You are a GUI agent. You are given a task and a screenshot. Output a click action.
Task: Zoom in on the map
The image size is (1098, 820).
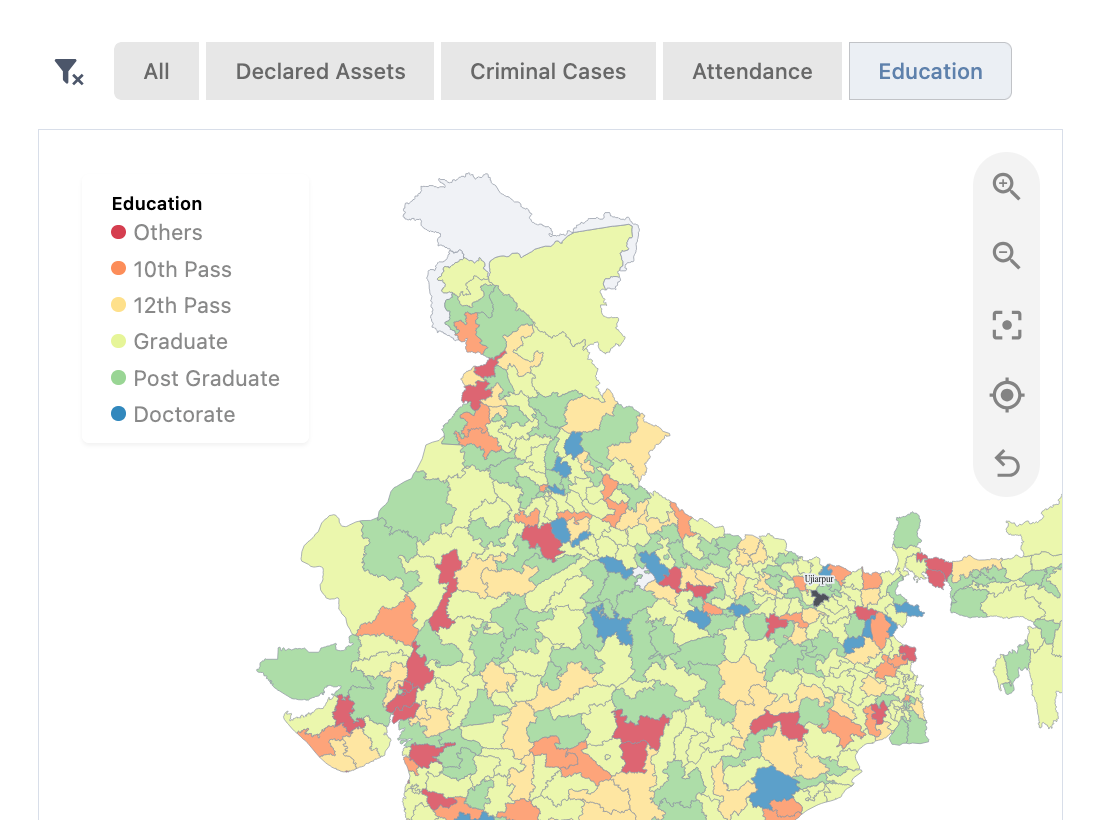coord(1006,187)
